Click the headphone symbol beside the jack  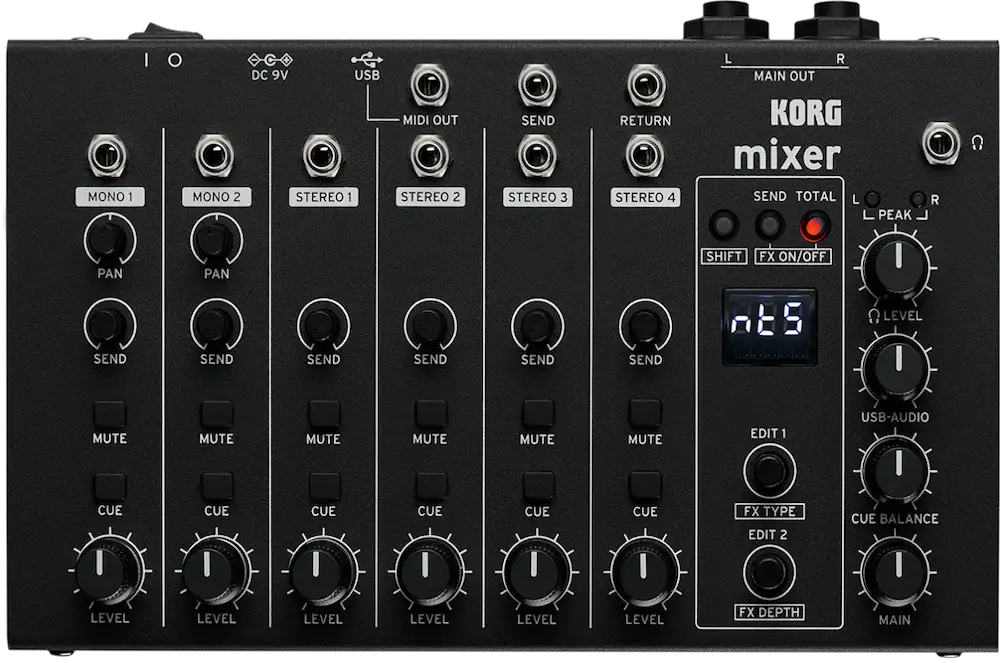coord(978,142)
